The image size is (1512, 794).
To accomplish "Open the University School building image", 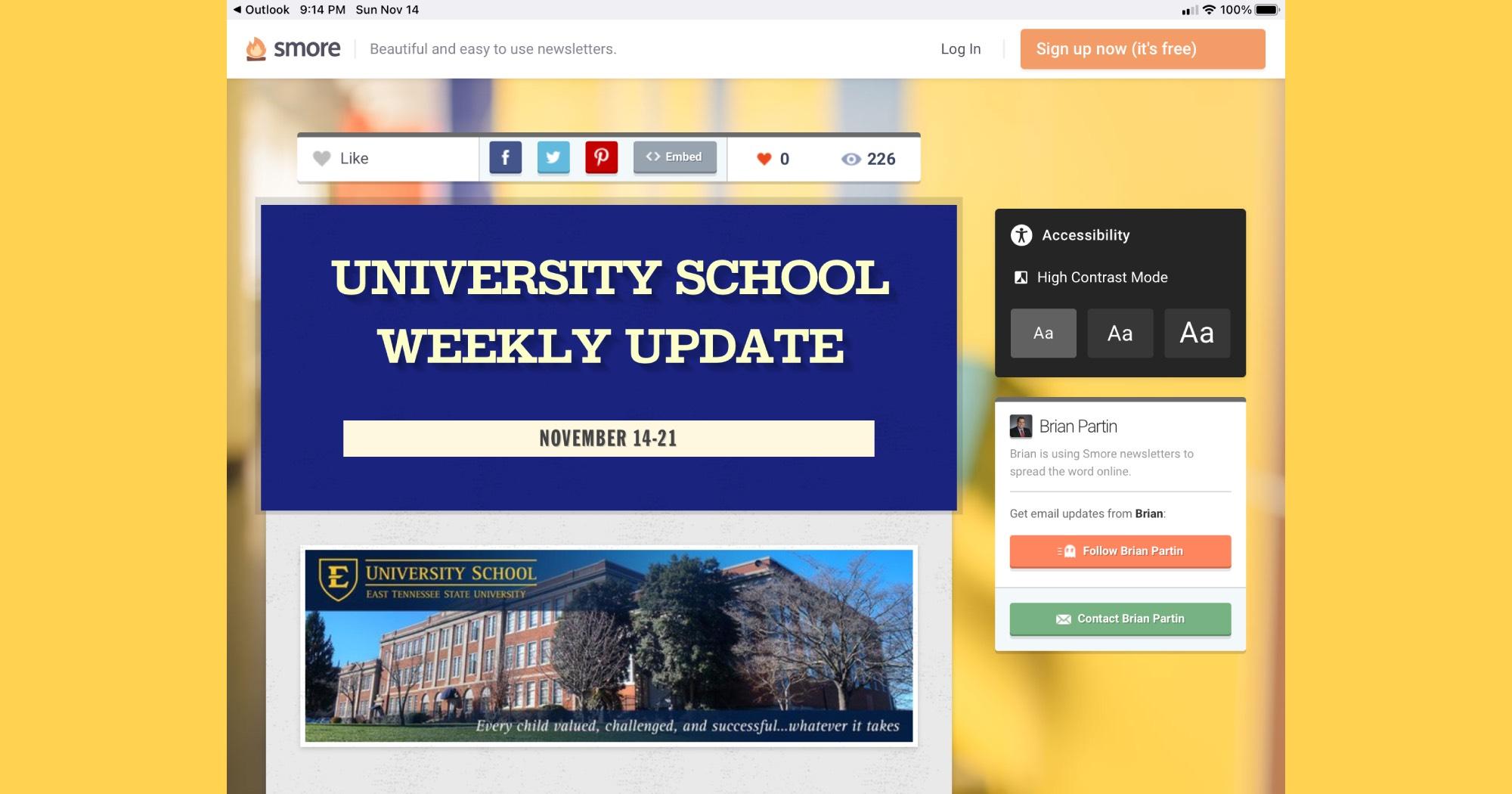I will tap(609, 646).
